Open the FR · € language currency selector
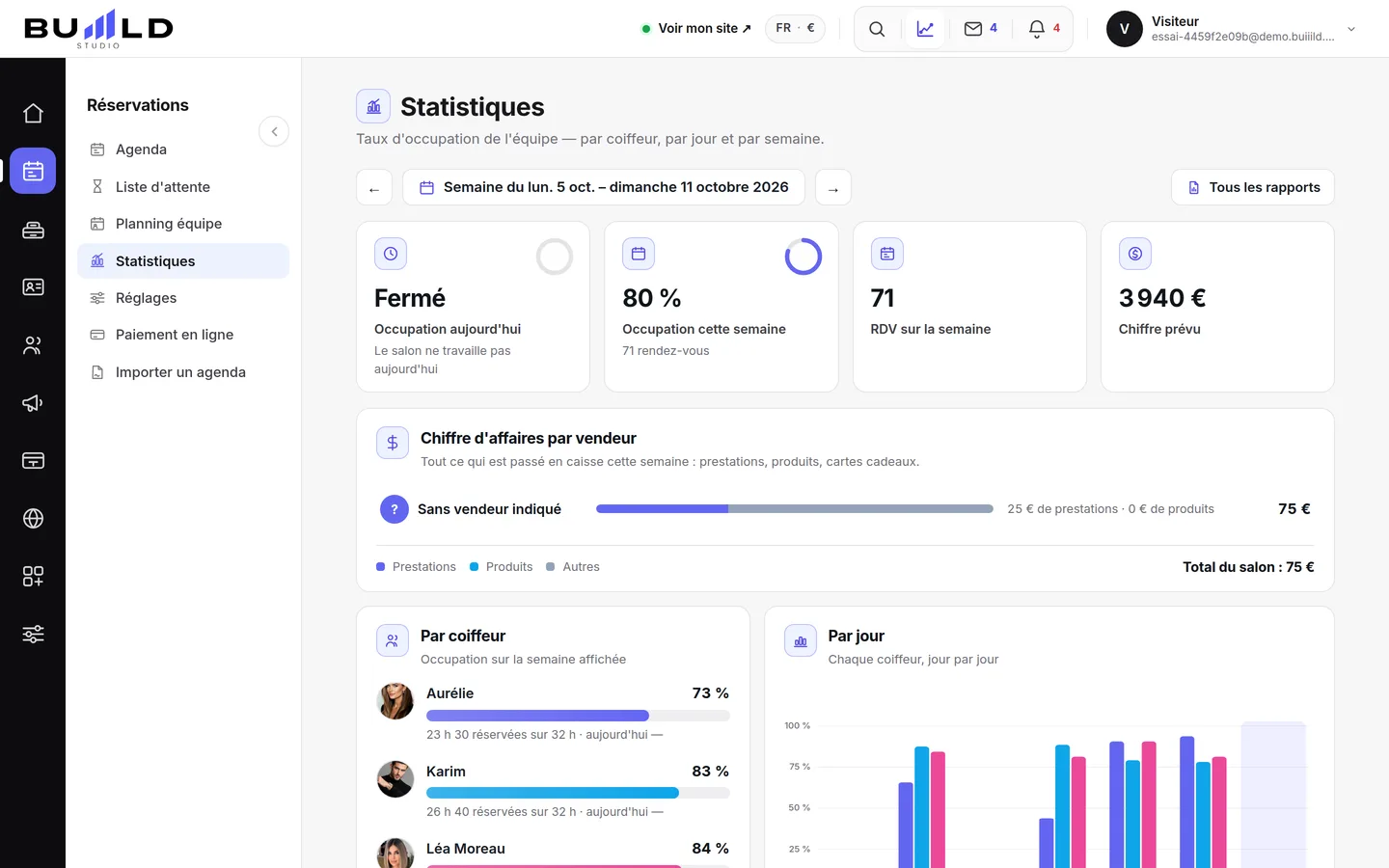Image resolution: width=1389 pixels, height=868 pixels. pos(796,28)
